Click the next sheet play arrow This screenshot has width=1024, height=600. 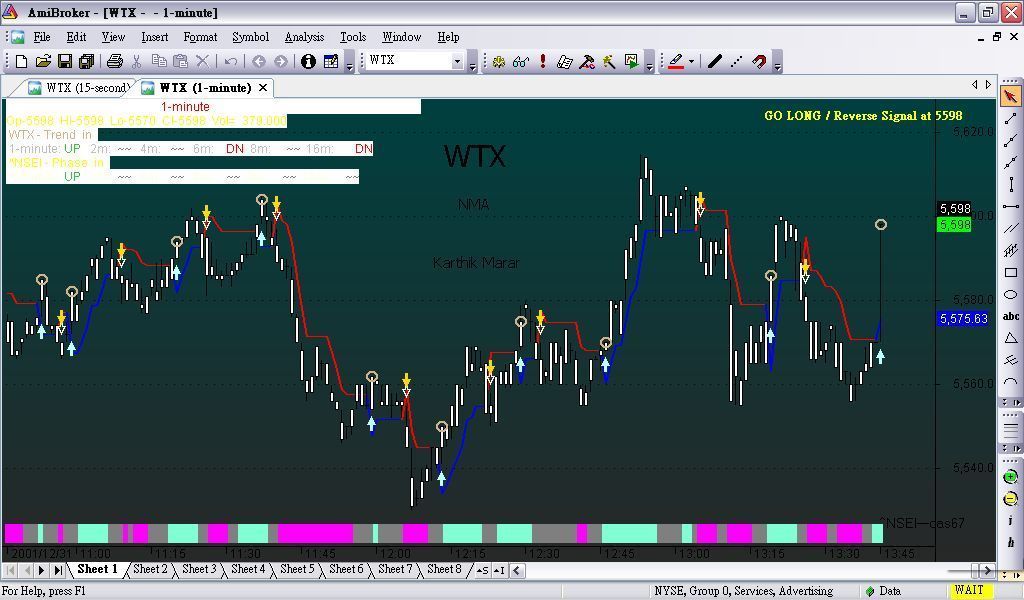click(41, 570)
